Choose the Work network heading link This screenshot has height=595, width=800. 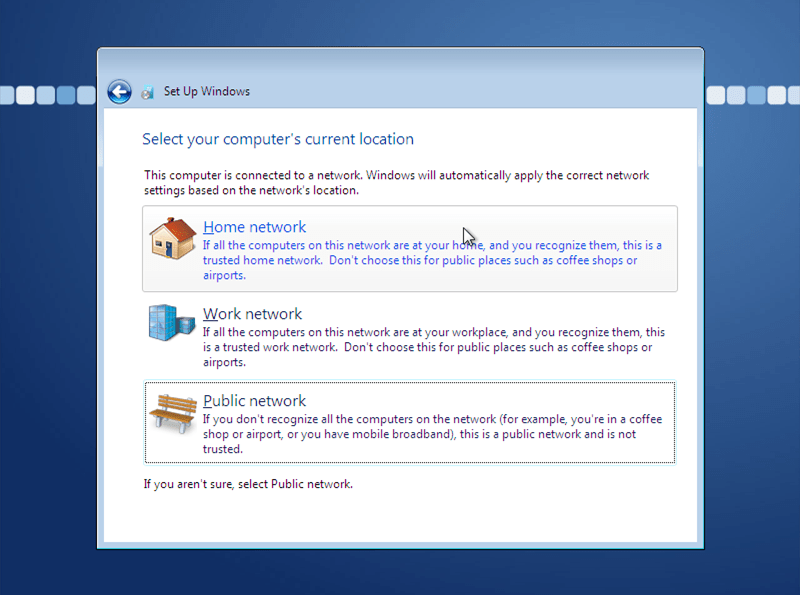pyautogui.click(x=252, y=314)
